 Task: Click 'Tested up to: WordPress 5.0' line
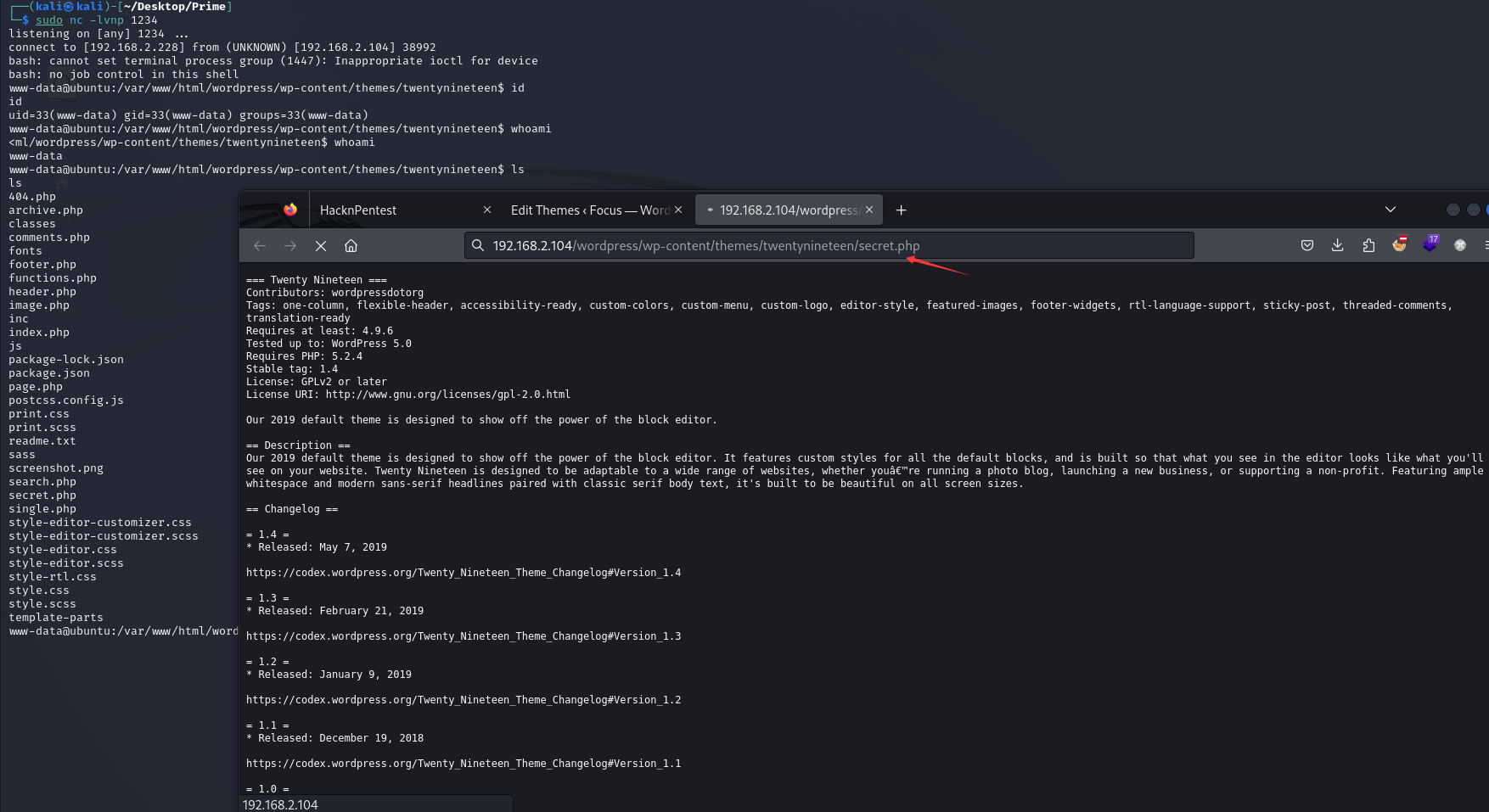(x=329, y=344)
